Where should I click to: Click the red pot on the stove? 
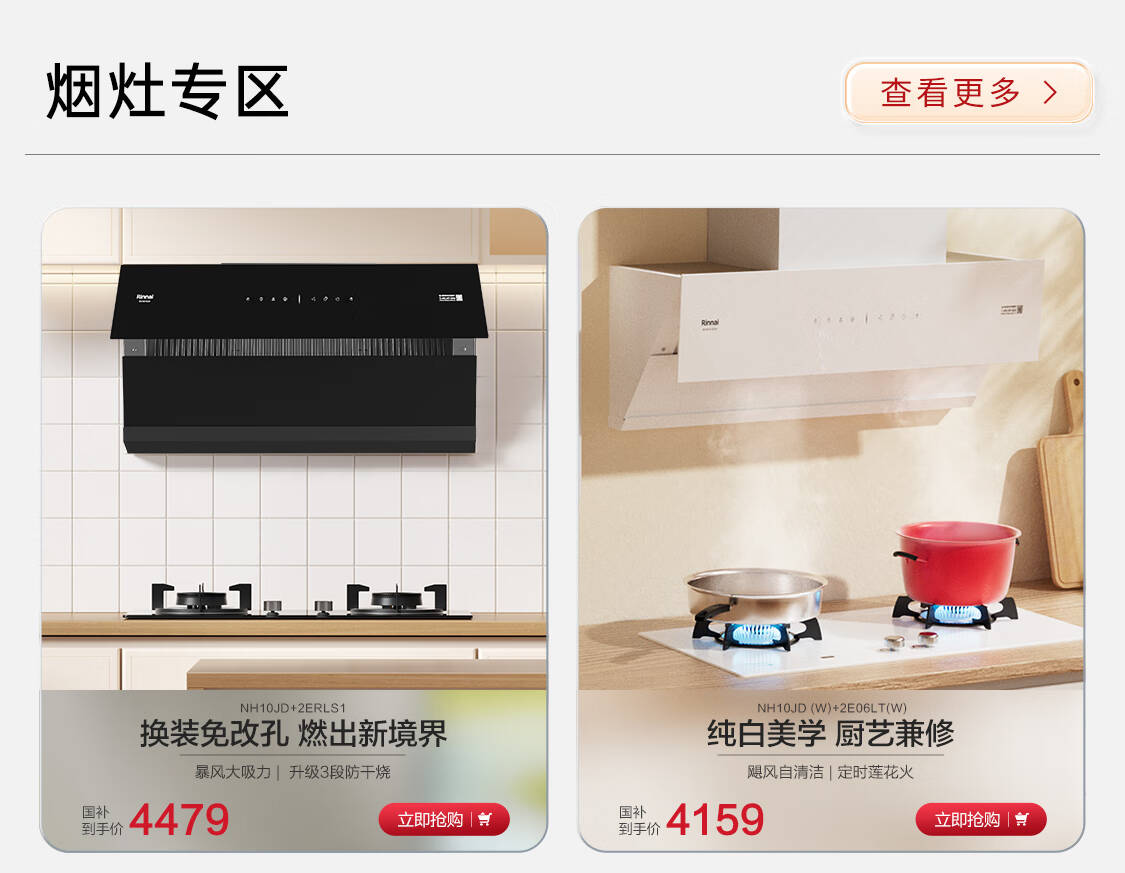pyautogui.click(x=957, y=563)
